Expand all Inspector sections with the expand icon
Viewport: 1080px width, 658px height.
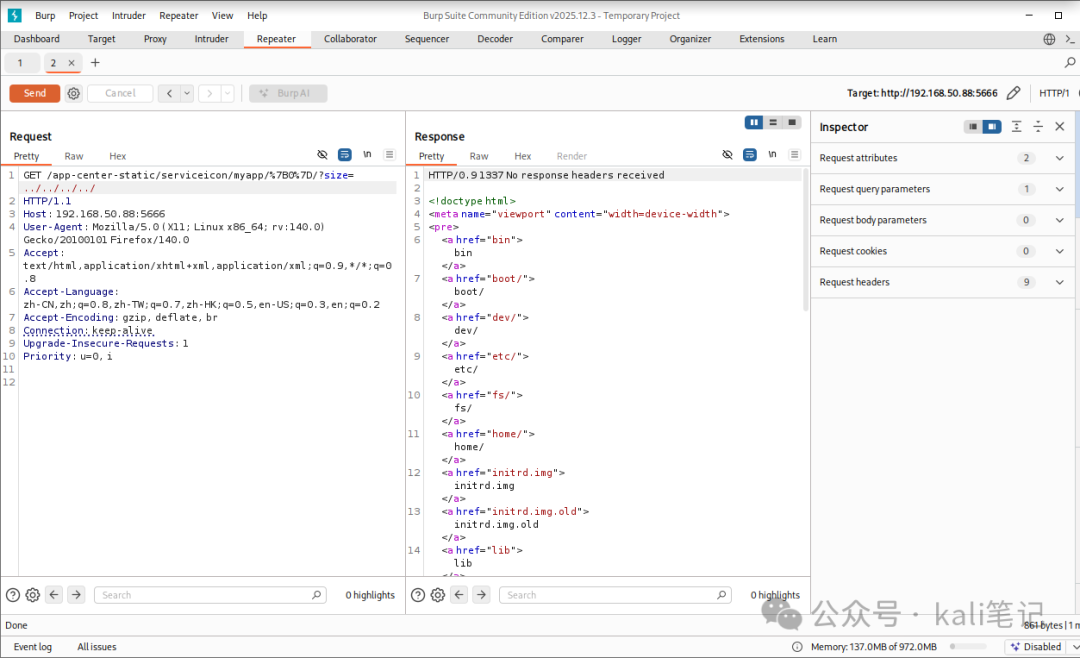pos(1015,127)
